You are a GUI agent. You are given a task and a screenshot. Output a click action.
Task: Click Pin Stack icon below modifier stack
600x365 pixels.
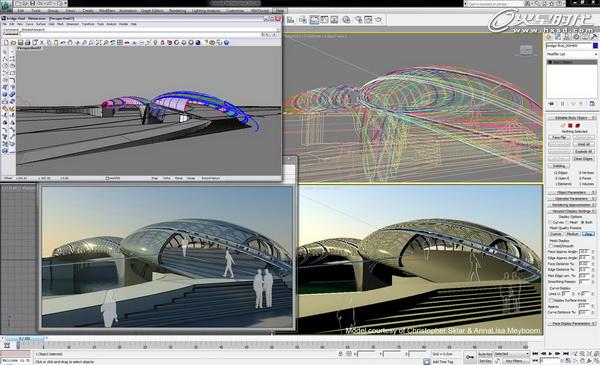(x=551, y=104)
